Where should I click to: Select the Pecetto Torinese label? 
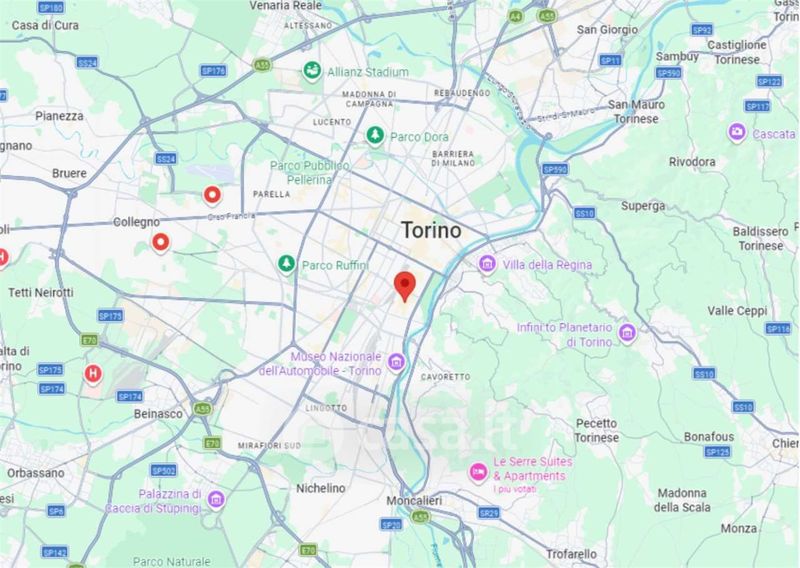click(596, 430)
